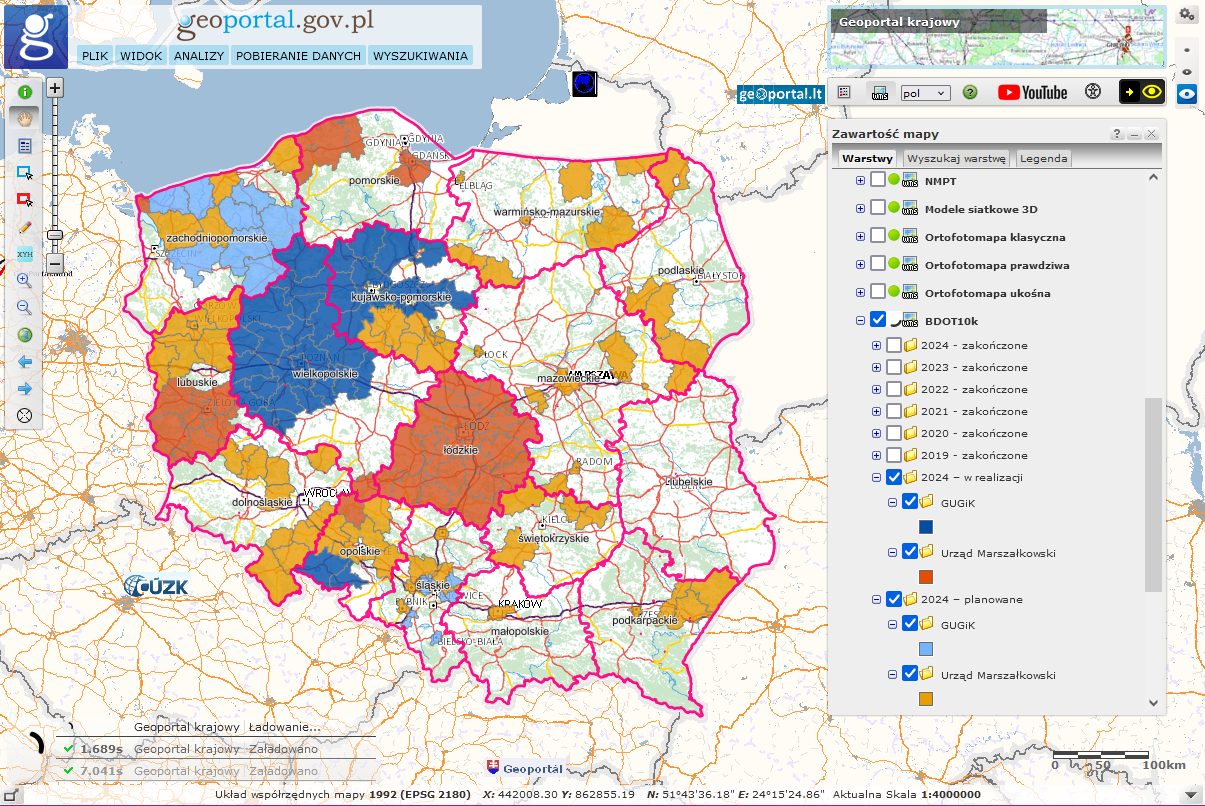Switch to the Legenda tab
This screenshot has width=1205, height=806.
[1043, 158]
